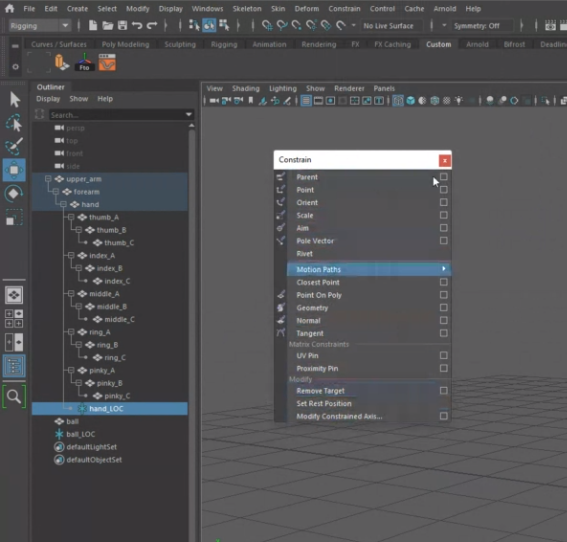567x542 pixels.
Task: Select by hierarchy mode icon
Action: point(194,25)
